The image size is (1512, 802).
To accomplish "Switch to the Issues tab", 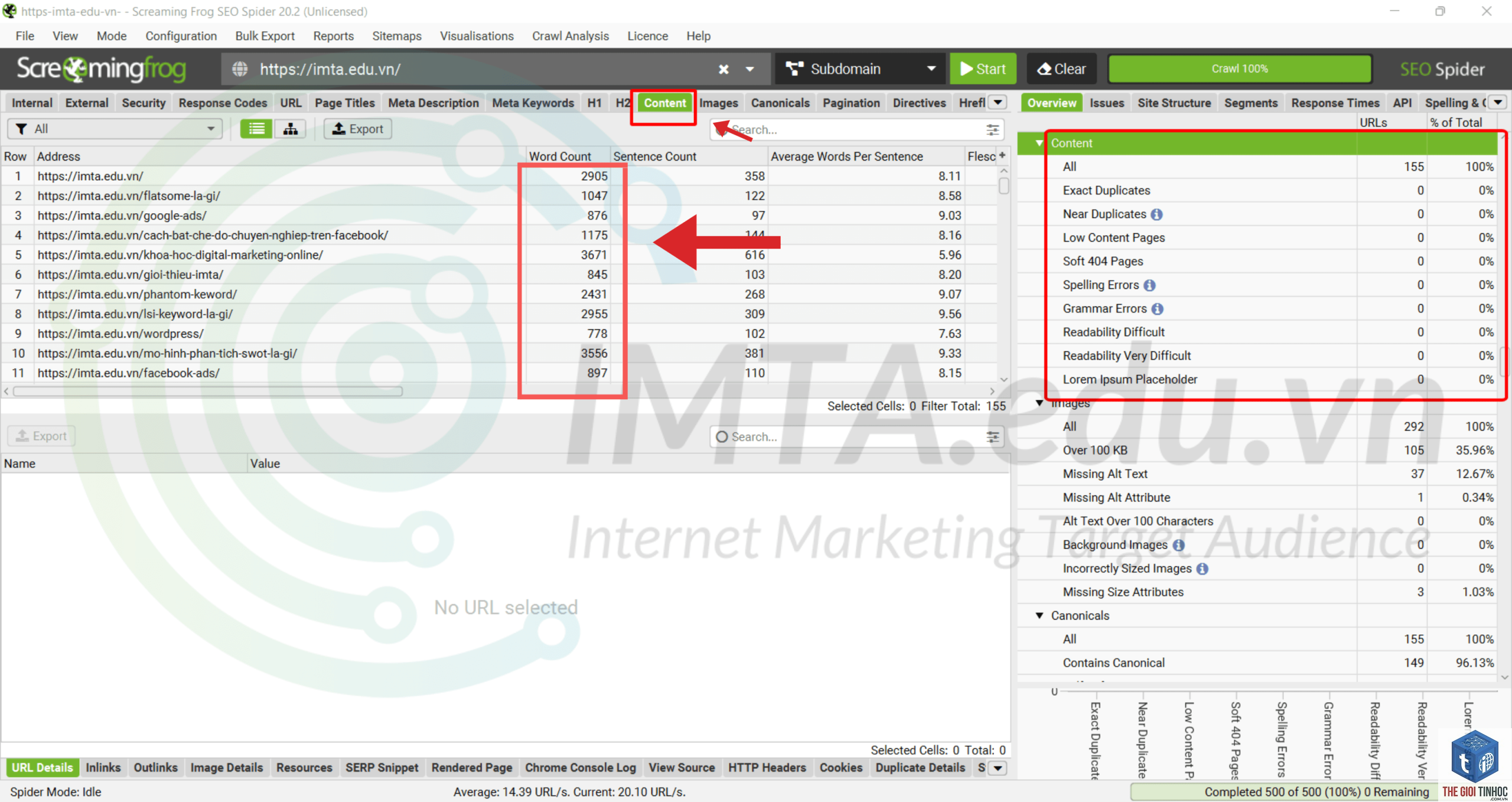I will point(1106,103).
